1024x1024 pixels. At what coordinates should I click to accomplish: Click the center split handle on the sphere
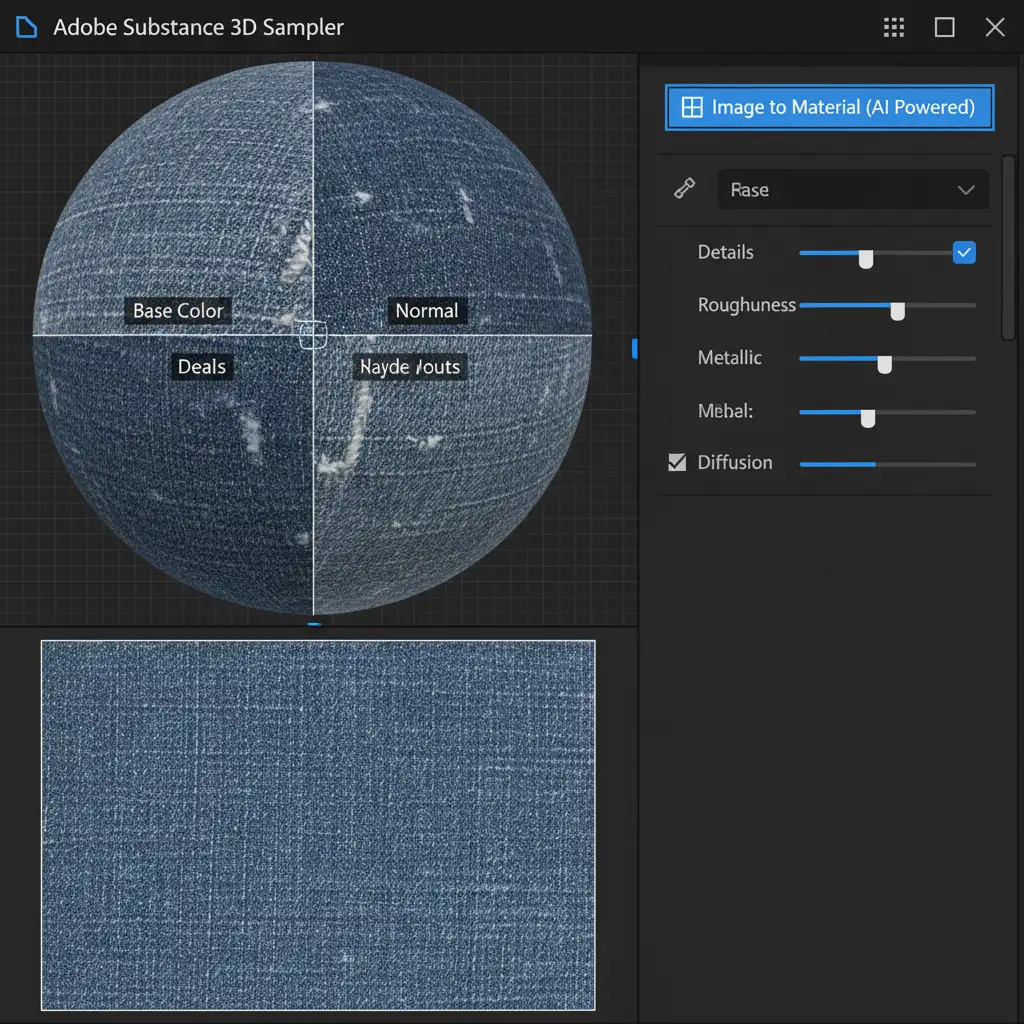pyautogui.click(x=312, y=334)
